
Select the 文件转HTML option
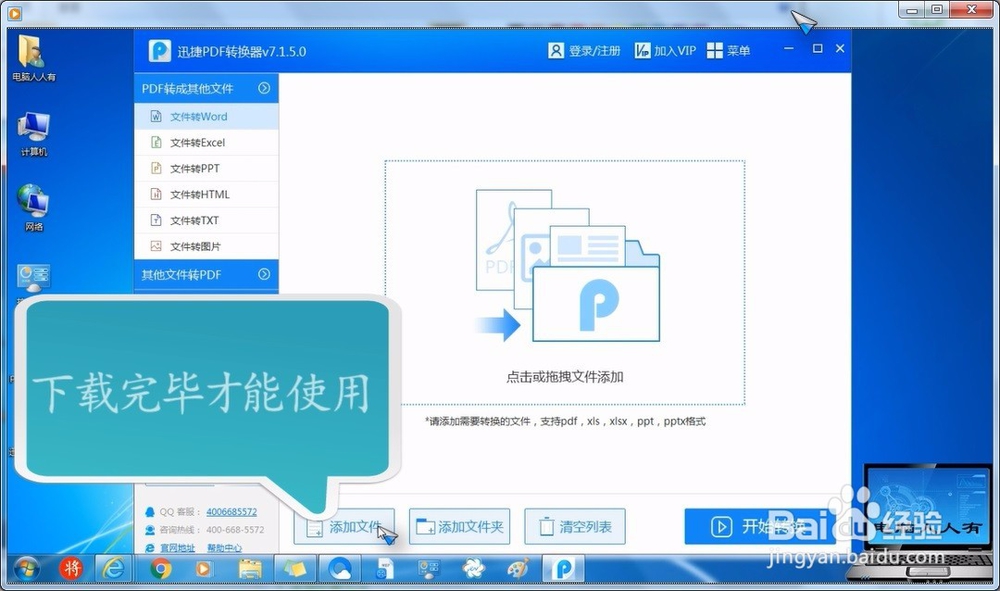pyautogui.click(x=206, y=194)
